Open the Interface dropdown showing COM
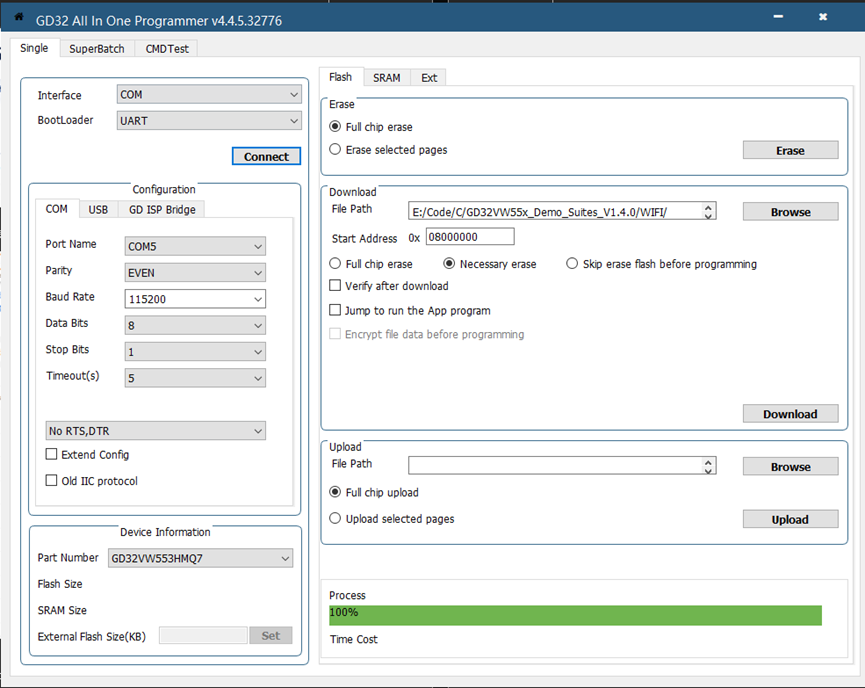 coord(209,95)
